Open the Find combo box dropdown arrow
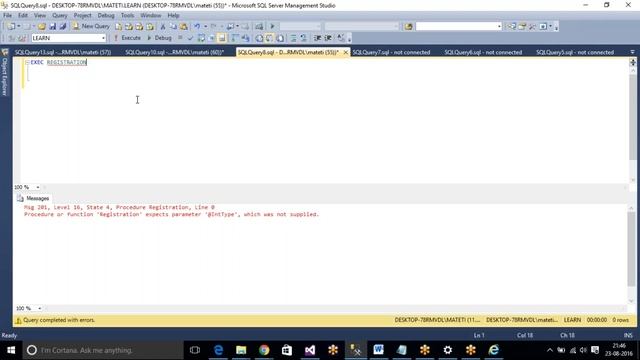The image size is (640, 360). click(499, 27)
